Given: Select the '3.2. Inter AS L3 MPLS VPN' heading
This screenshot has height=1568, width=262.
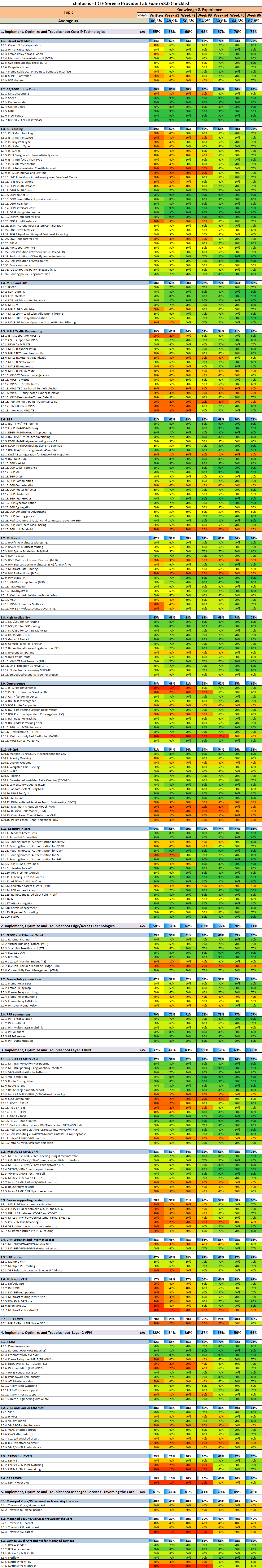Looking at the screenshot, I should coord(68,1152).
